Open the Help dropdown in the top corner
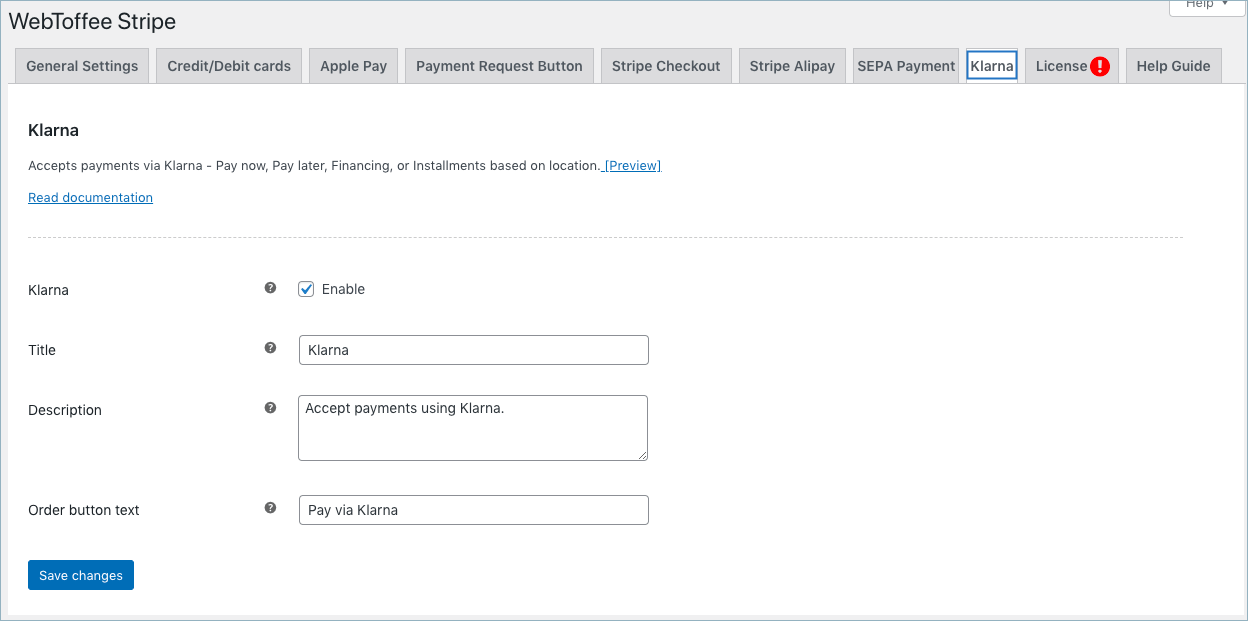 coord(1206,5)
